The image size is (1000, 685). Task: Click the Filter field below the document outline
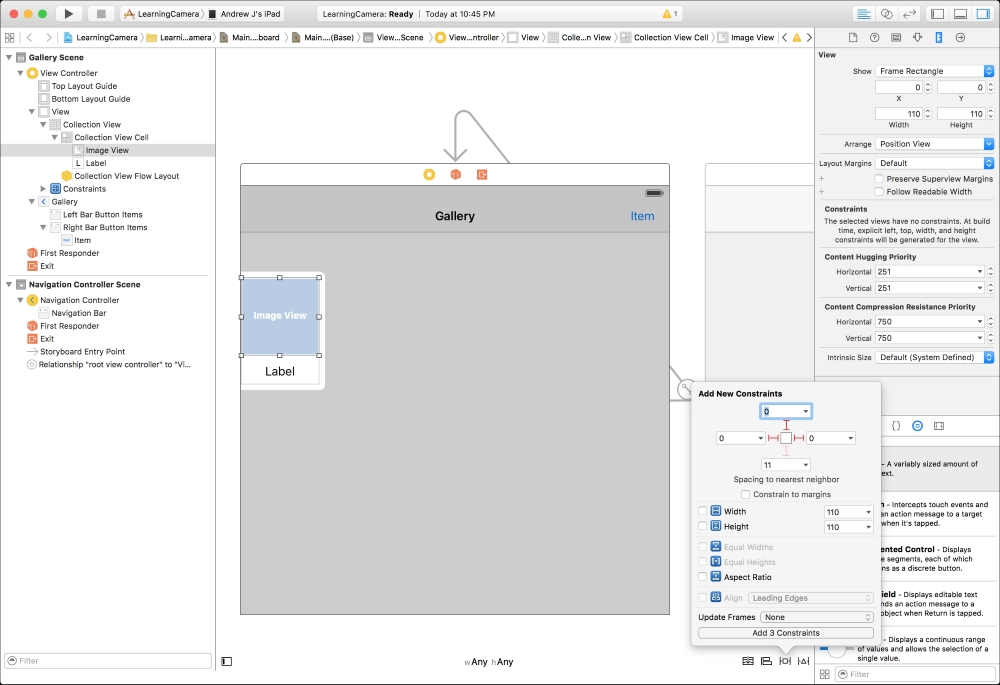pos(107,660)
